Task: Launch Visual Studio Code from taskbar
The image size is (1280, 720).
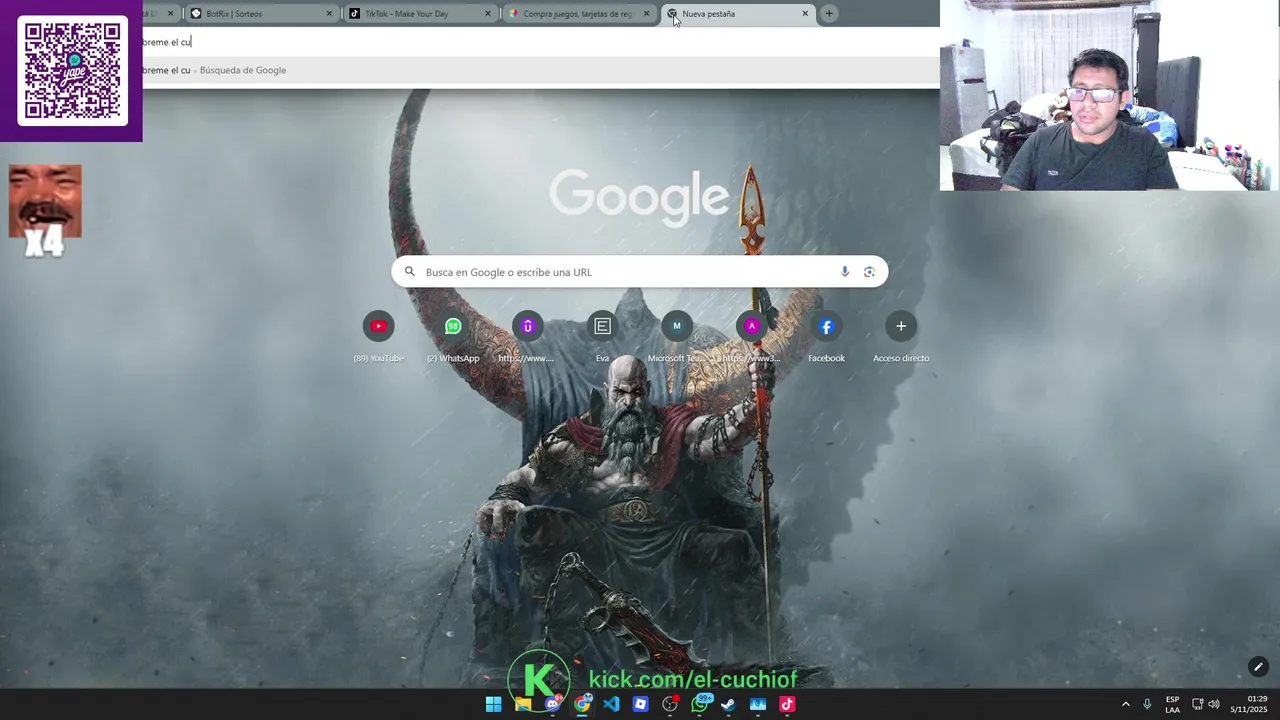Action: (611, 704)
